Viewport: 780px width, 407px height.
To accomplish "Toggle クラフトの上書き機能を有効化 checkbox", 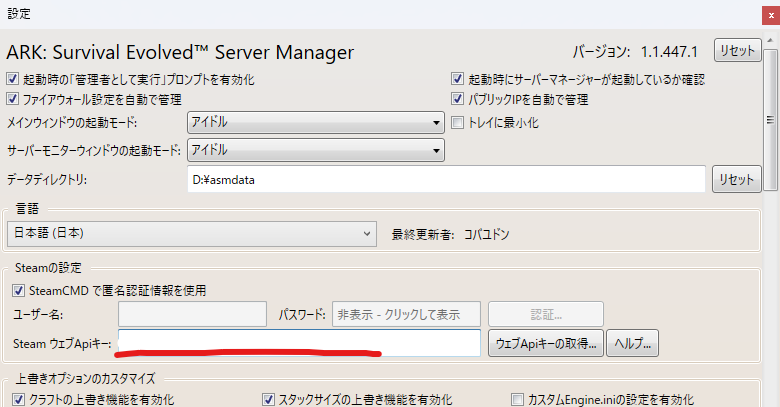I will coord(18,399).
